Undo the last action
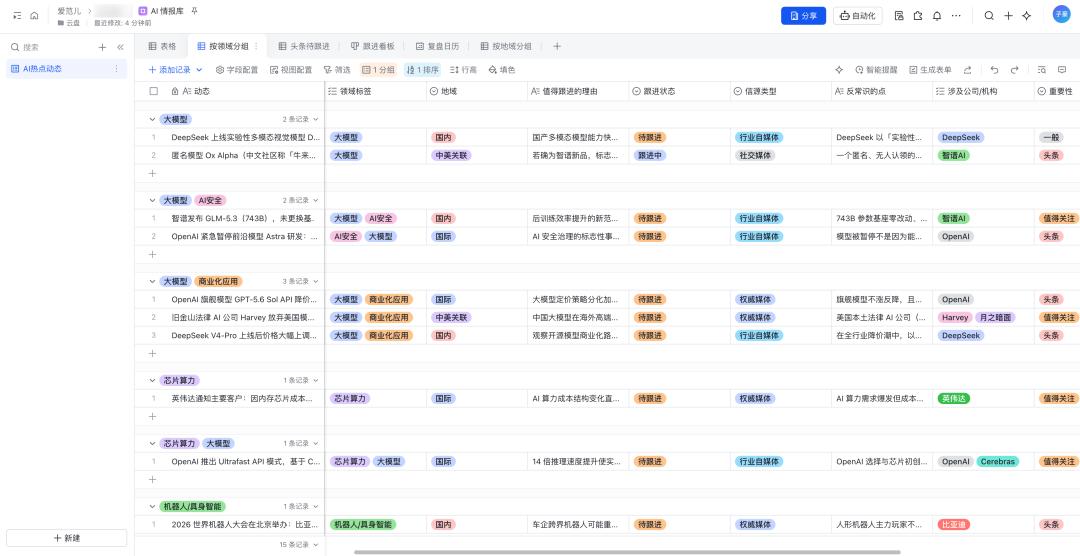Screen dimensions: 1080x556 994,70
